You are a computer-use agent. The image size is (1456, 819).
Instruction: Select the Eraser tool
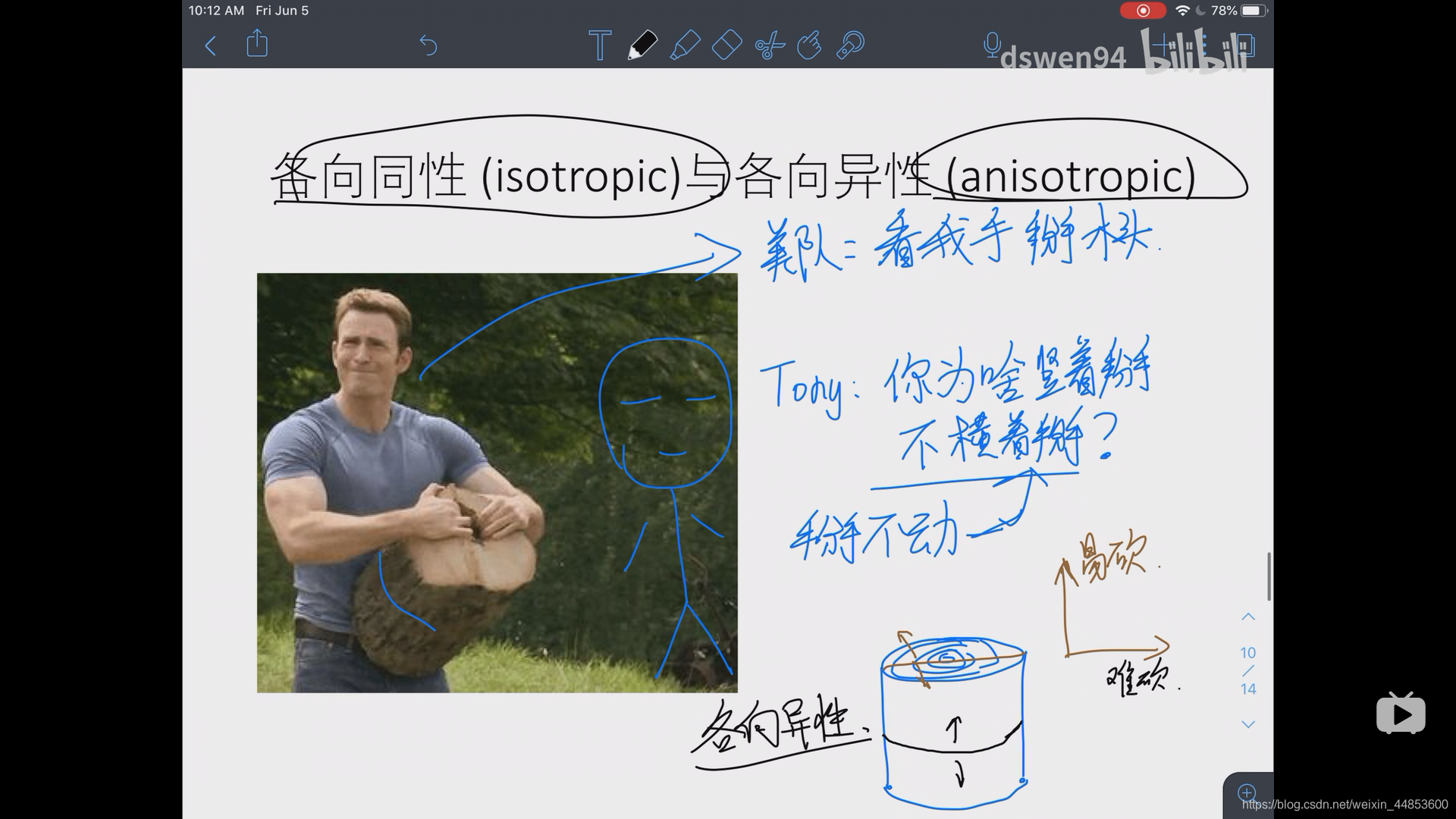click(x=726, y=45)
